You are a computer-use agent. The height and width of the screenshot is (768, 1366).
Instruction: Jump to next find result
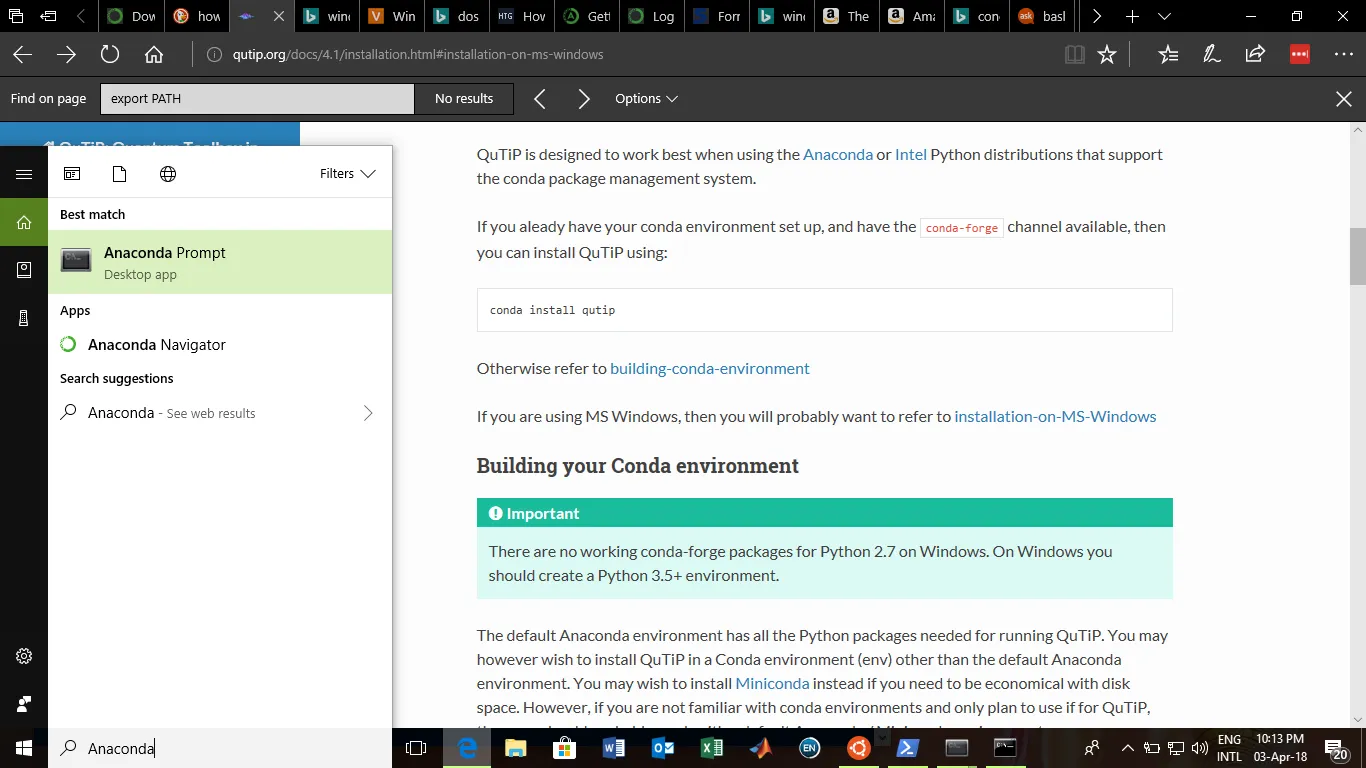tap(584, 99)
